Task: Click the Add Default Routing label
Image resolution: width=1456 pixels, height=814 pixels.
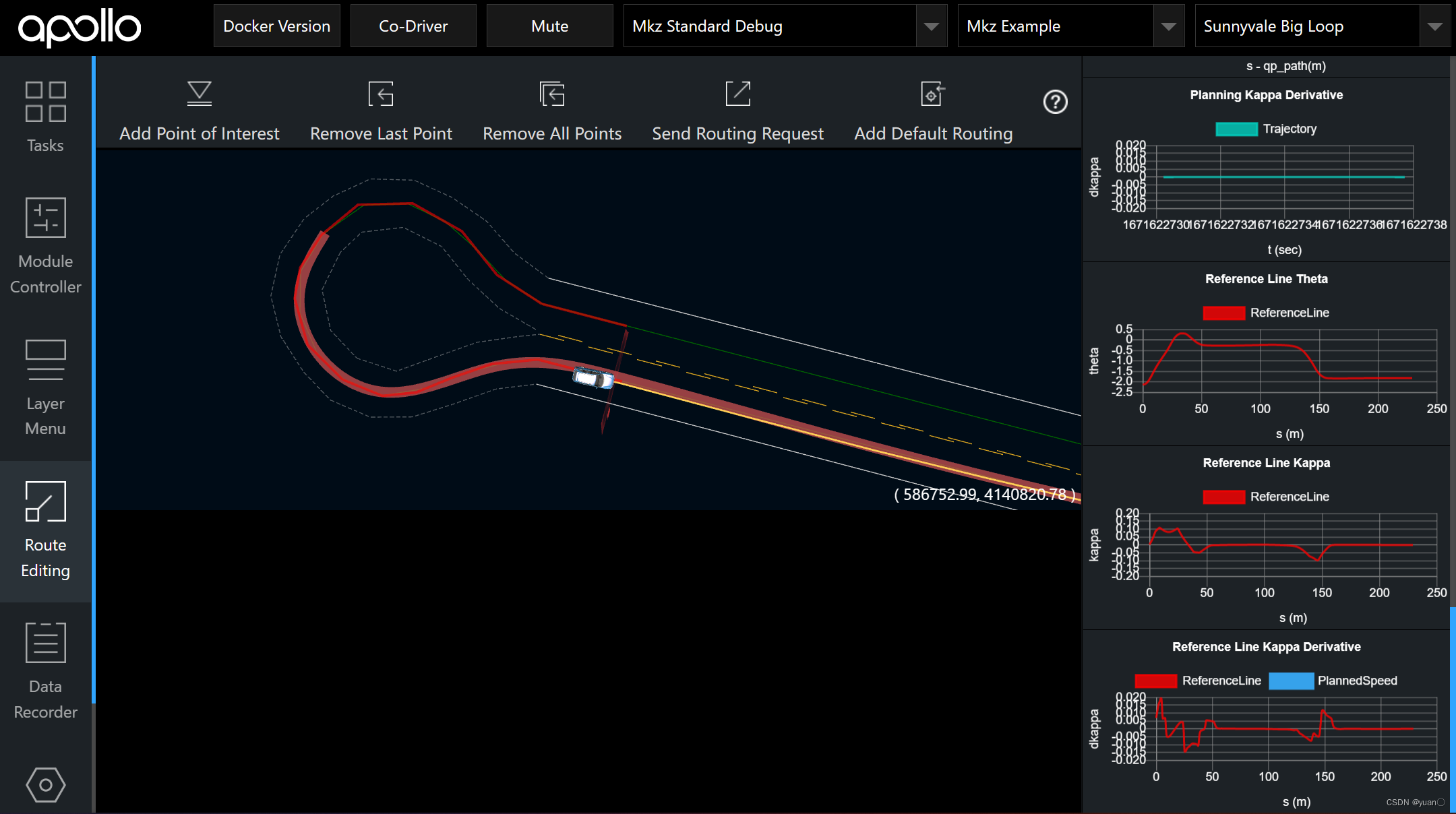Action: (x=933, y=133)
